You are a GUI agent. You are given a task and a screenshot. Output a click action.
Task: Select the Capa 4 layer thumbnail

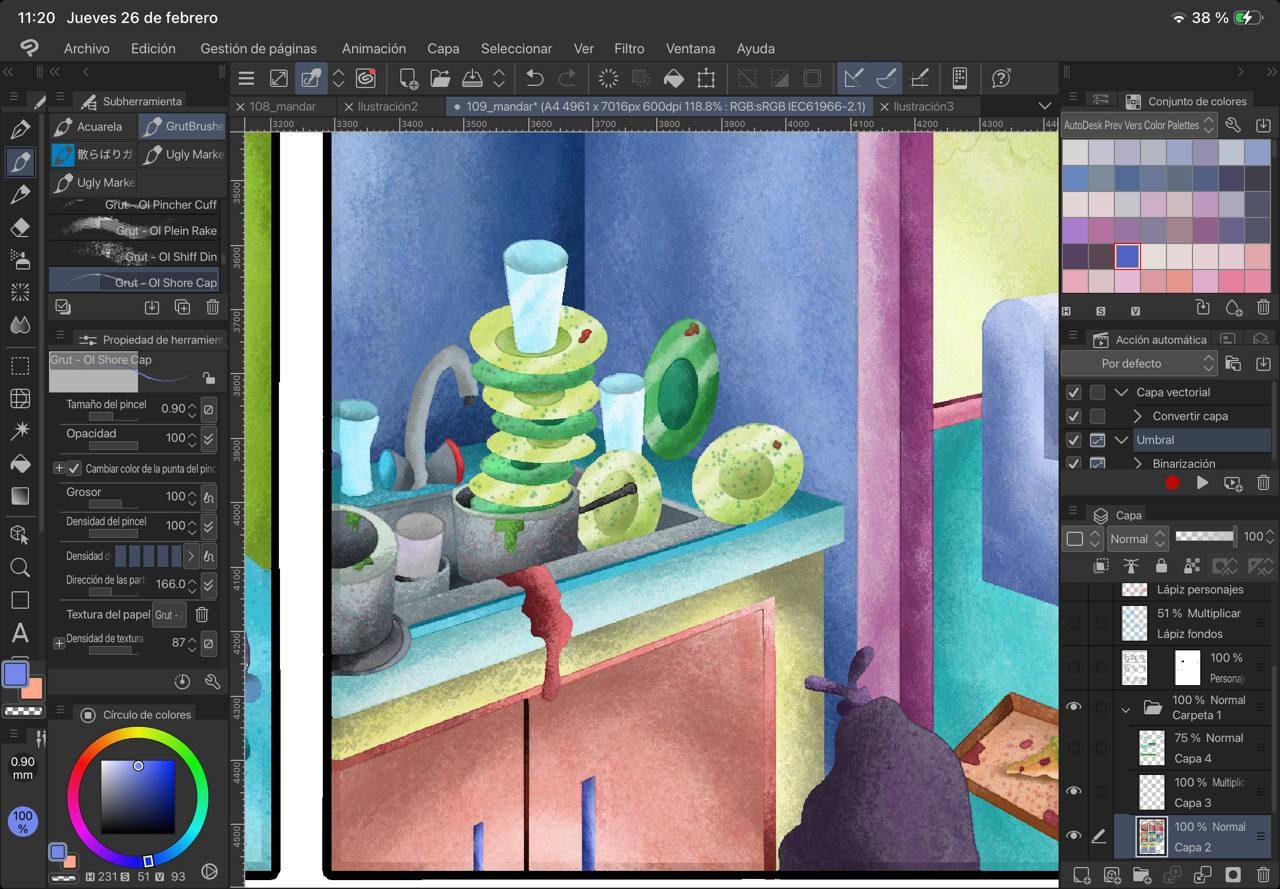tap(1152, 748)
